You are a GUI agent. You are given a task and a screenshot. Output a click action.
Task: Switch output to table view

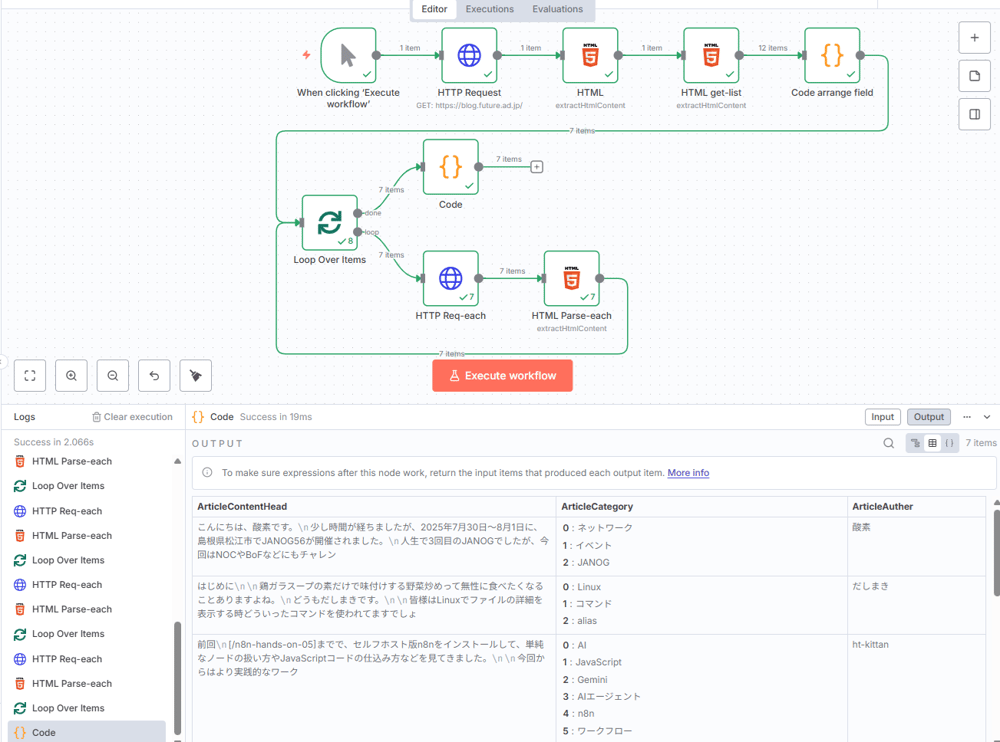[932, 443]
